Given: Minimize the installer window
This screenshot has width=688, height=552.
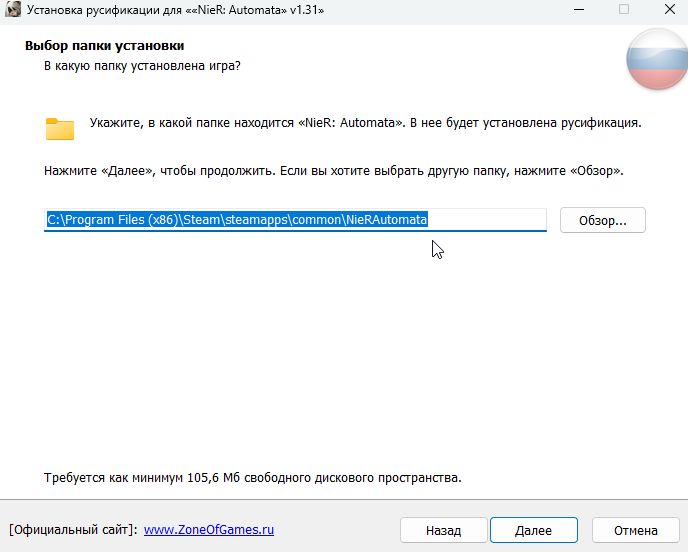Looking at the screenshot, I should click(579, 10).
